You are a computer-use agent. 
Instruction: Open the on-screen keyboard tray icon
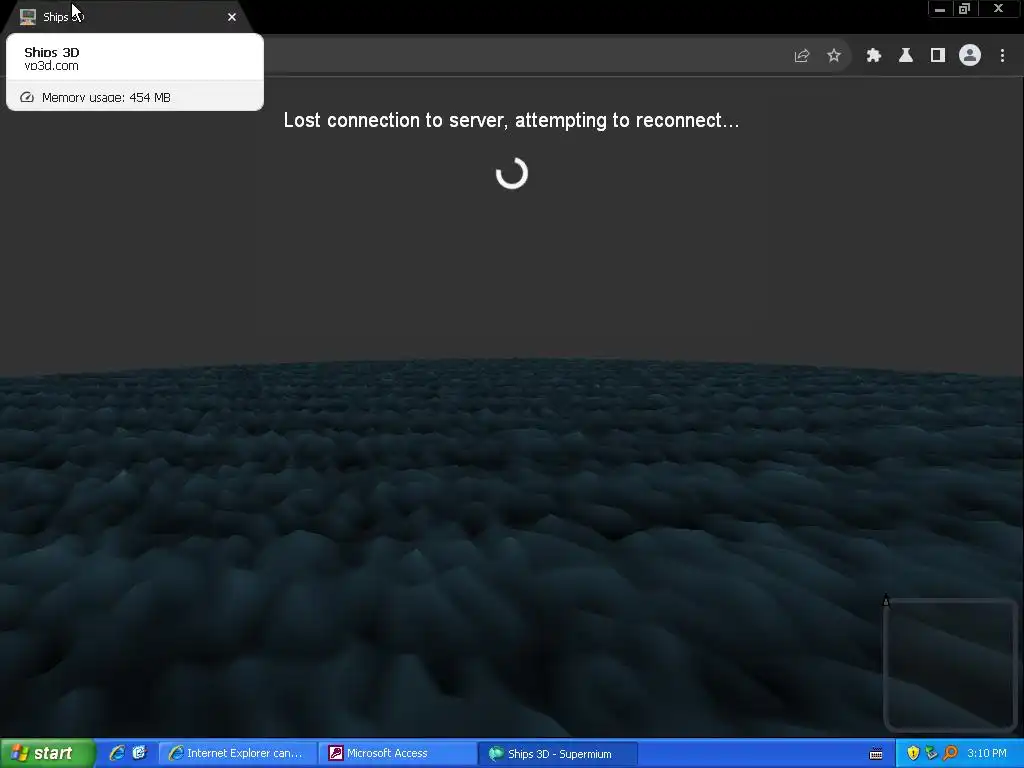tap(876, 754)
